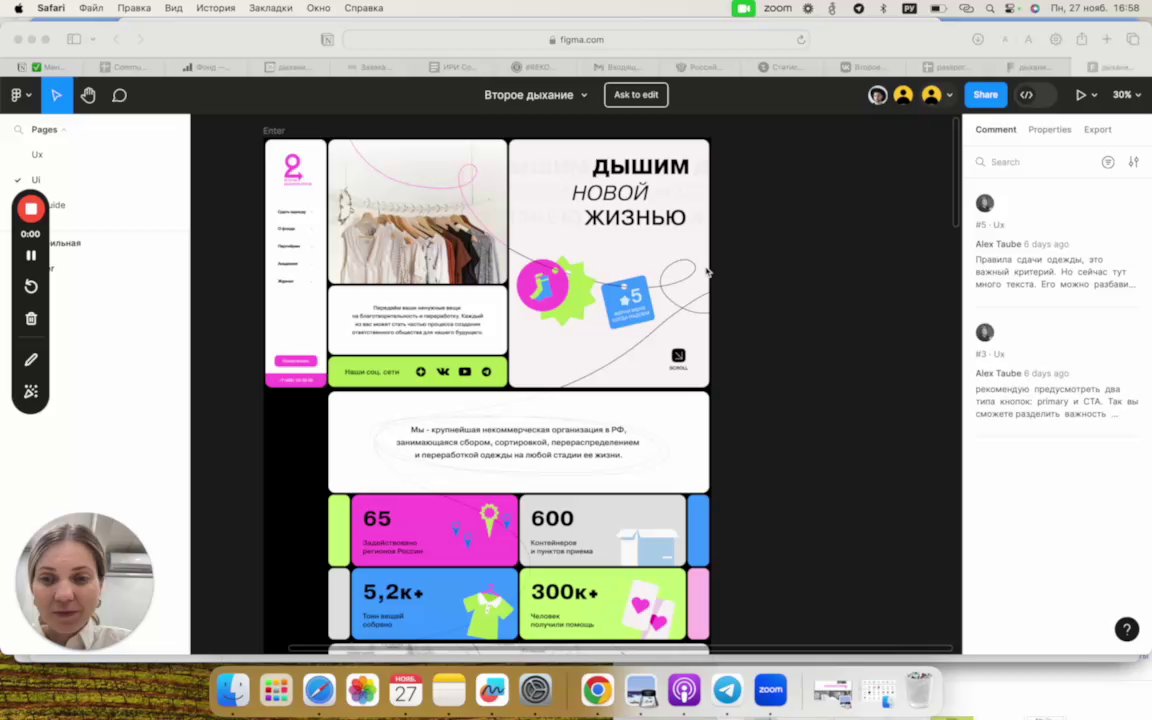Switch to the Properties tab
The height and width of the screenshot is (720, 1152).
pos(1049,129)
